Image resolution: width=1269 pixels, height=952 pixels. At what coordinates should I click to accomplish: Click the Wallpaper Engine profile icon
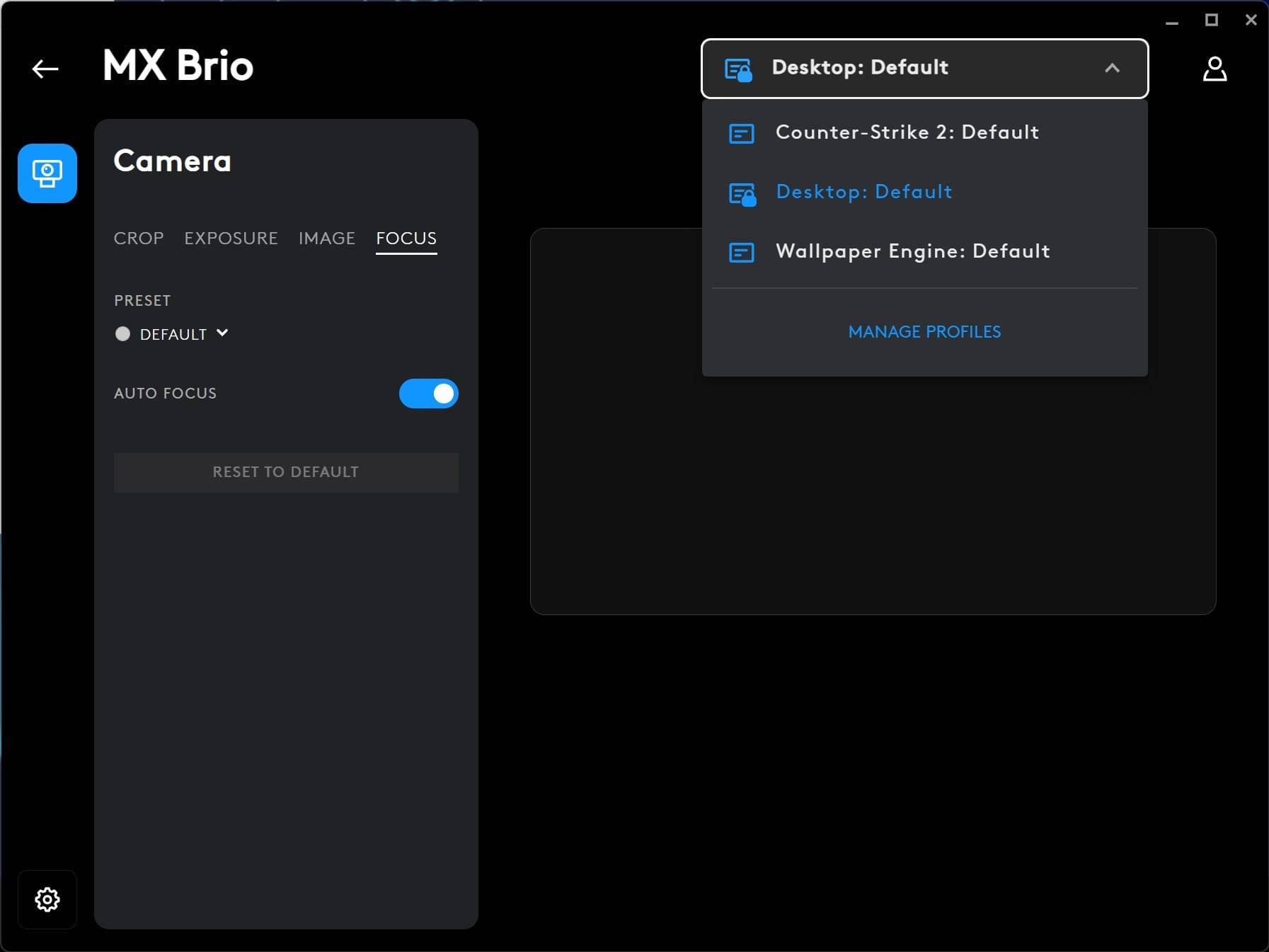tap(742, 252)
